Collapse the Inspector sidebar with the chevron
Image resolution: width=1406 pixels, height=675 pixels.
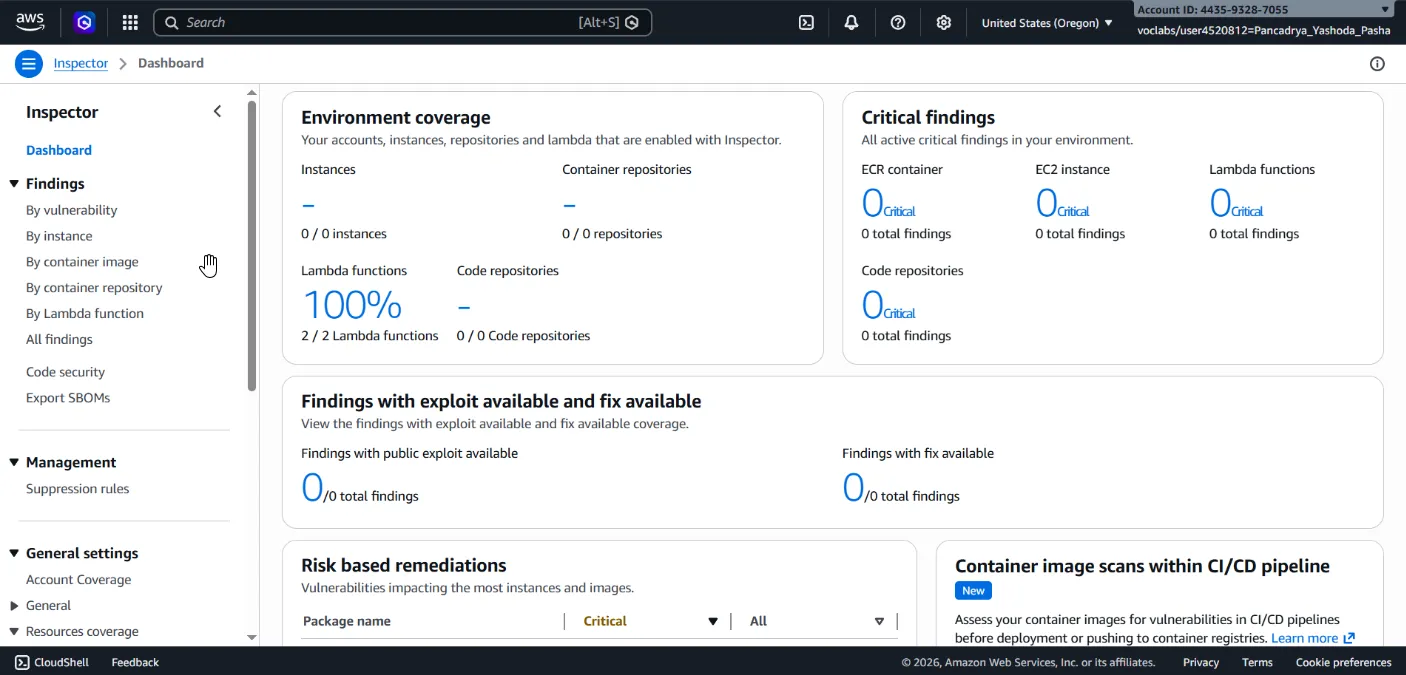point(217,112)
